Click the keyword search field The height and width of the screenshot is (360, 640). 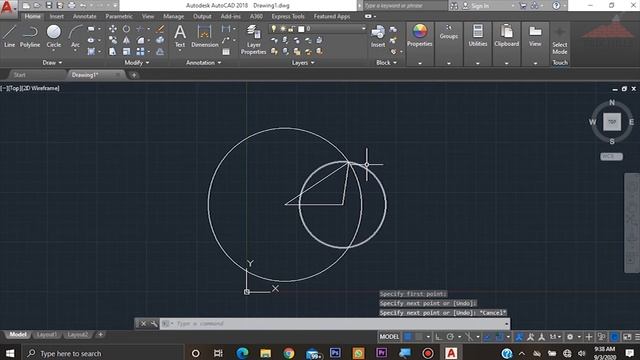[404, 6]
